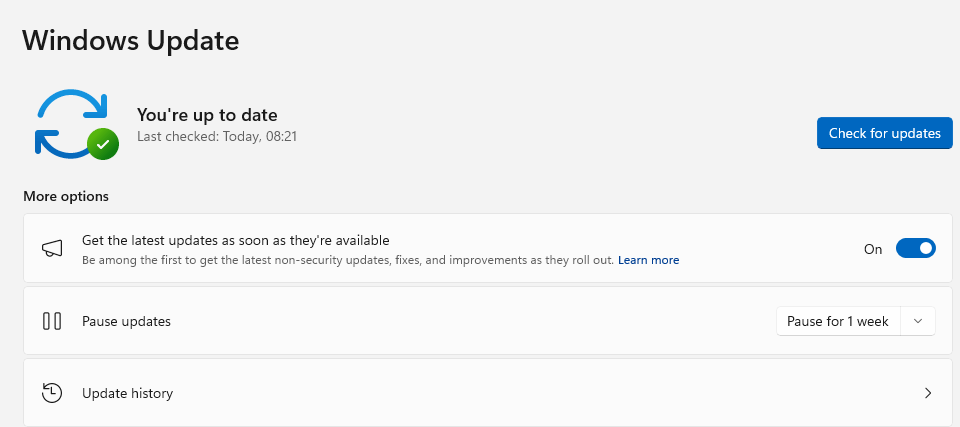Expand the pause duration dropdown chevron
The height and width of the screenshot is (427, 960).
pyautogui.click(x=918, y=321)
